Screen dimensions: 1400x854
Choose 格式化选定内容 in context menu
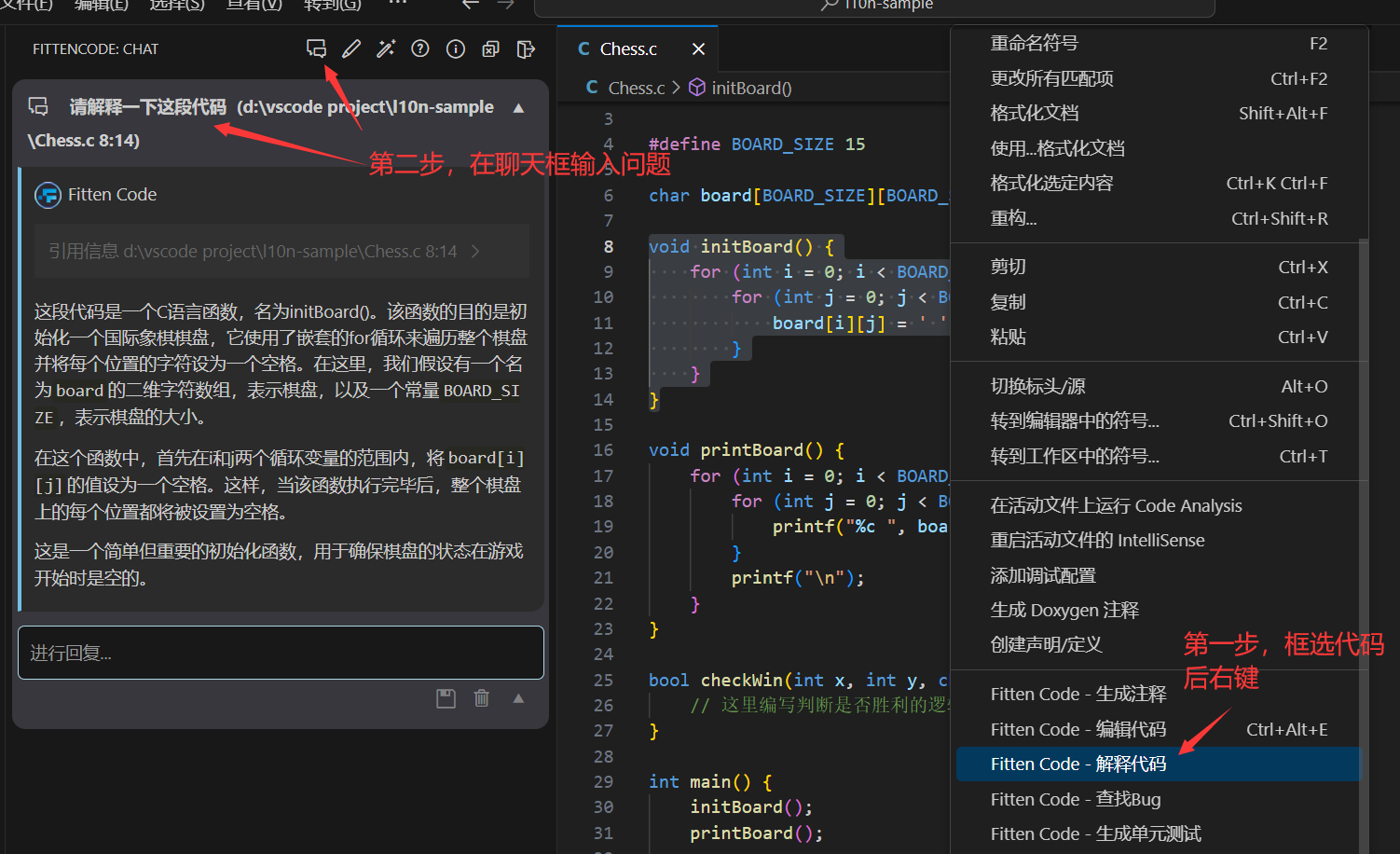coord(1159,183)
